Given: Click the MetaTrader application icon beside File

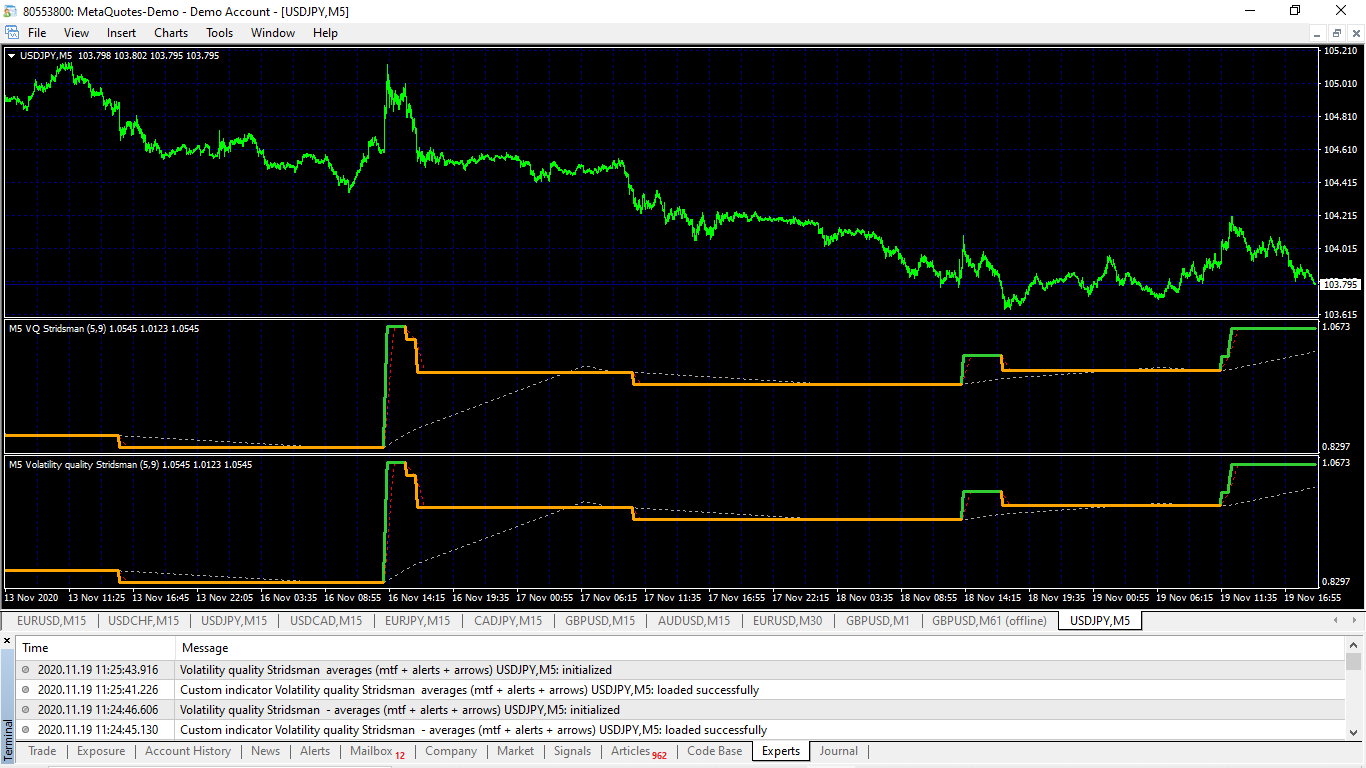Looking at the screenshot, I should (x=11, y=33).
